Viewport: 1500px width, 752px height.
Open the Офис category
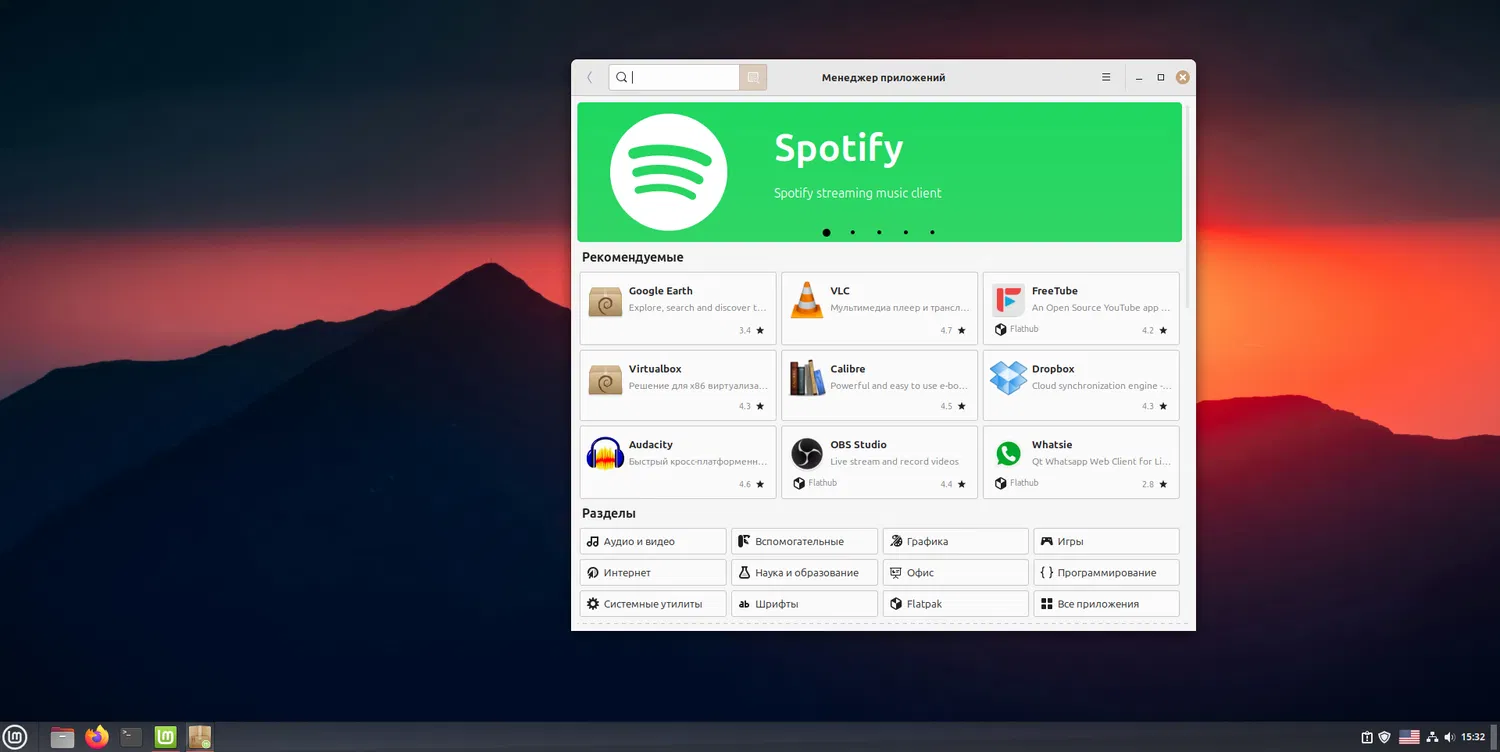(955, 573)
